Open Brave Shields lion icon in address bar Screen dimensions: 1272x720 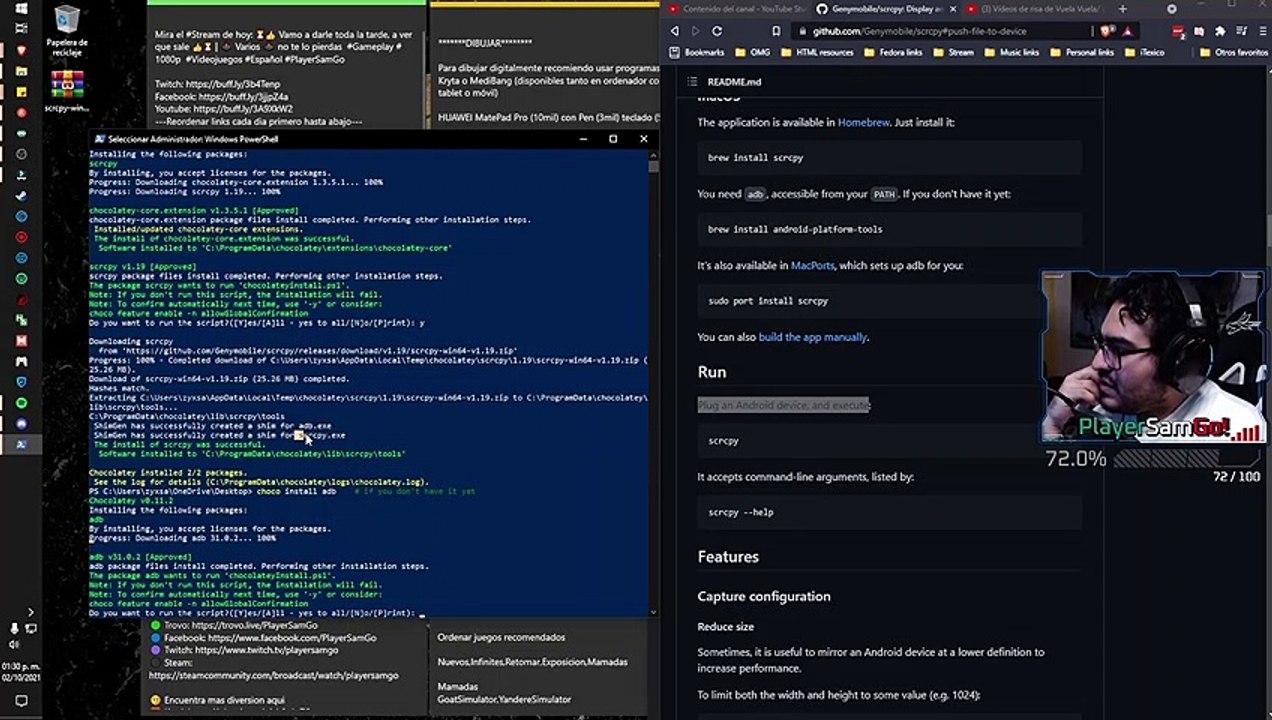1103,31
